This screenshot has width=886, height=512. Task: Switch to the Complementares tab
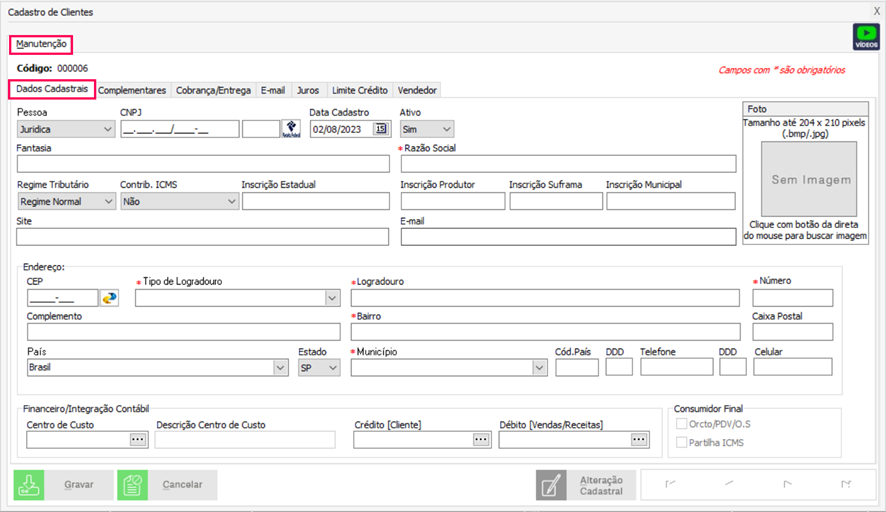(133, 90)
